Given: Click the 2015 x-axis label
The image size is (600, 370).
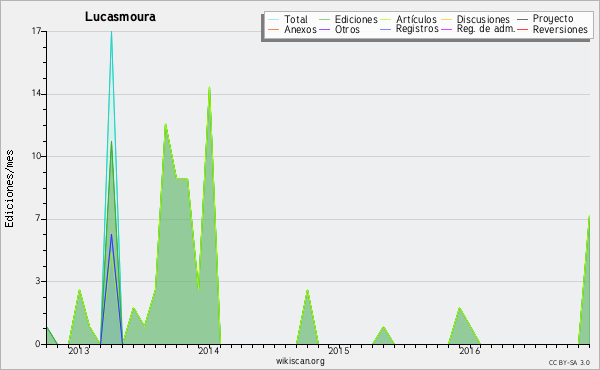Looking at the screenshot, I should [x=339, y=350].
